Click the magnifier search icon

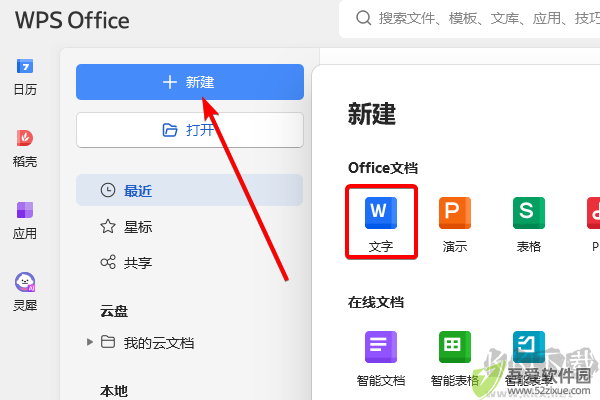363,18
